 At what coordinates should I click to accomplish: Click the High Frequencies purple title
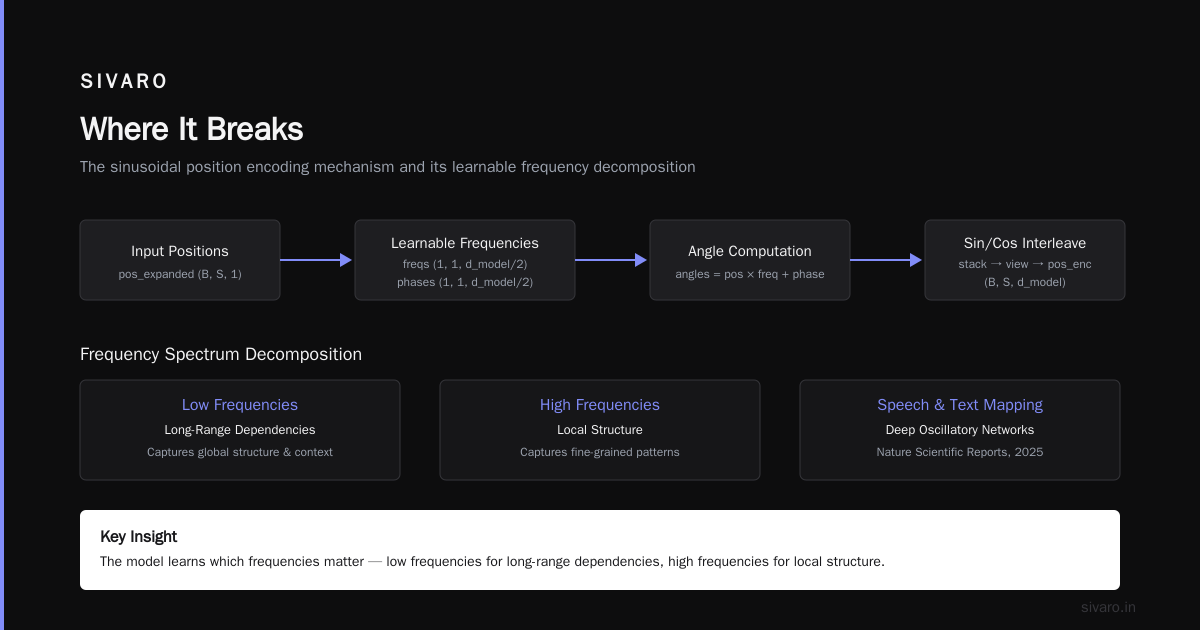coord(600,405)
